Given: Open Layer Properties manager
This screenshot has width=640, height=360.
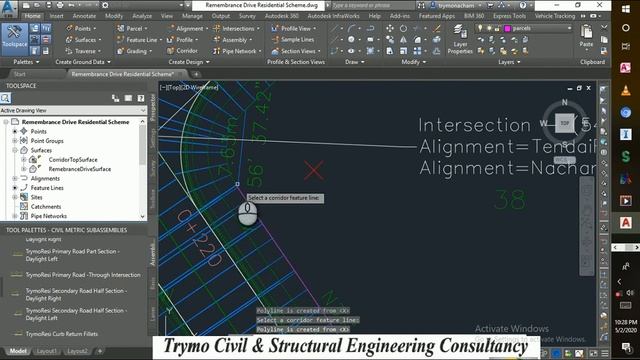Looking at the screenshot, I should click(x=460, y=39).
